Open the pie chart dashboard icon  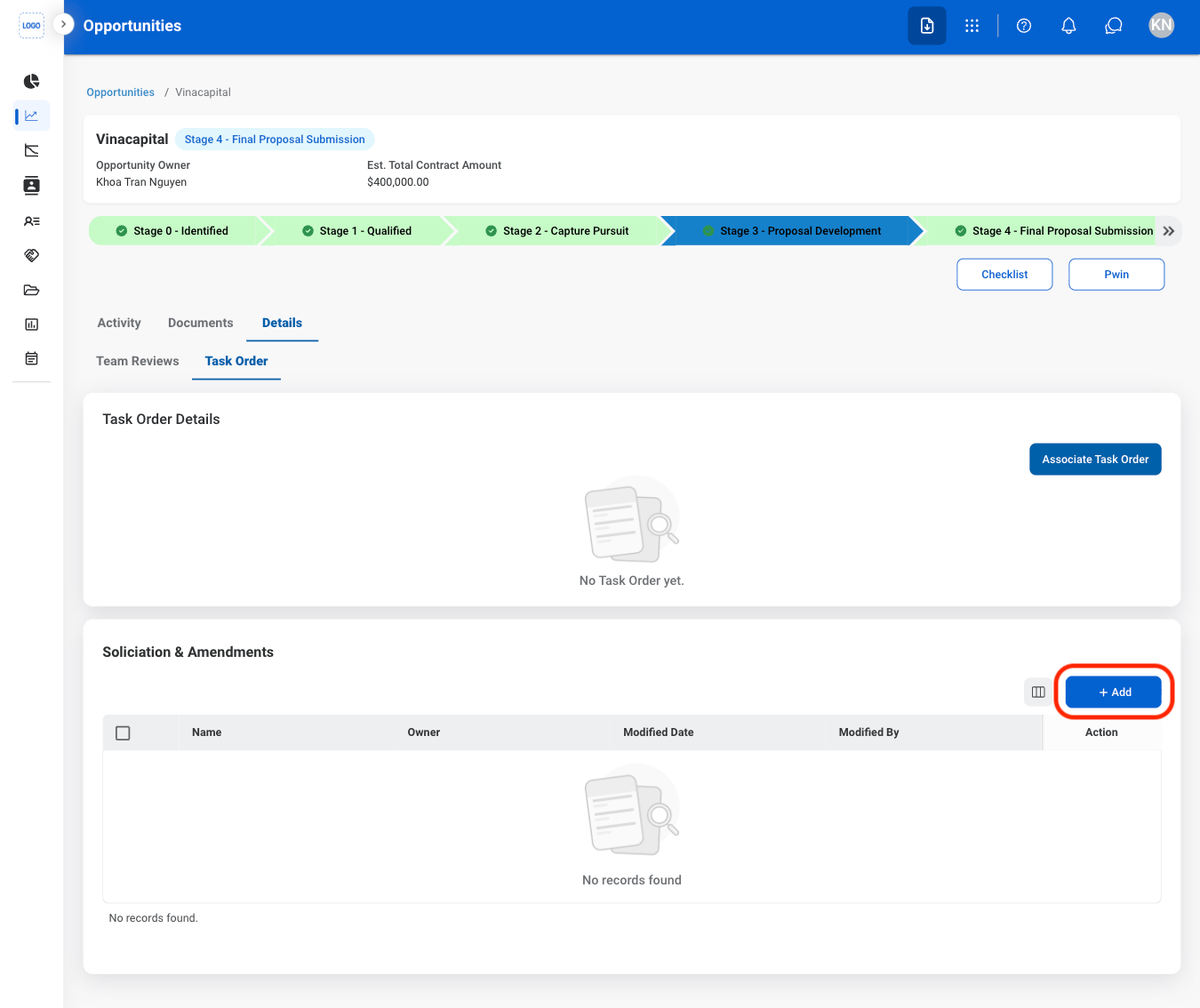click(32, 82)
